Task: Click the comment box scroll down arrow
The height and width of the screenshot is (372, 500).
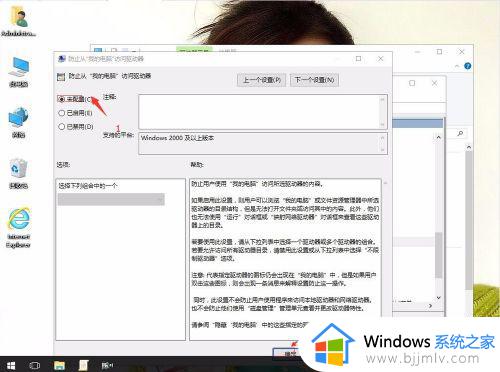Action: tap(383, 125)
